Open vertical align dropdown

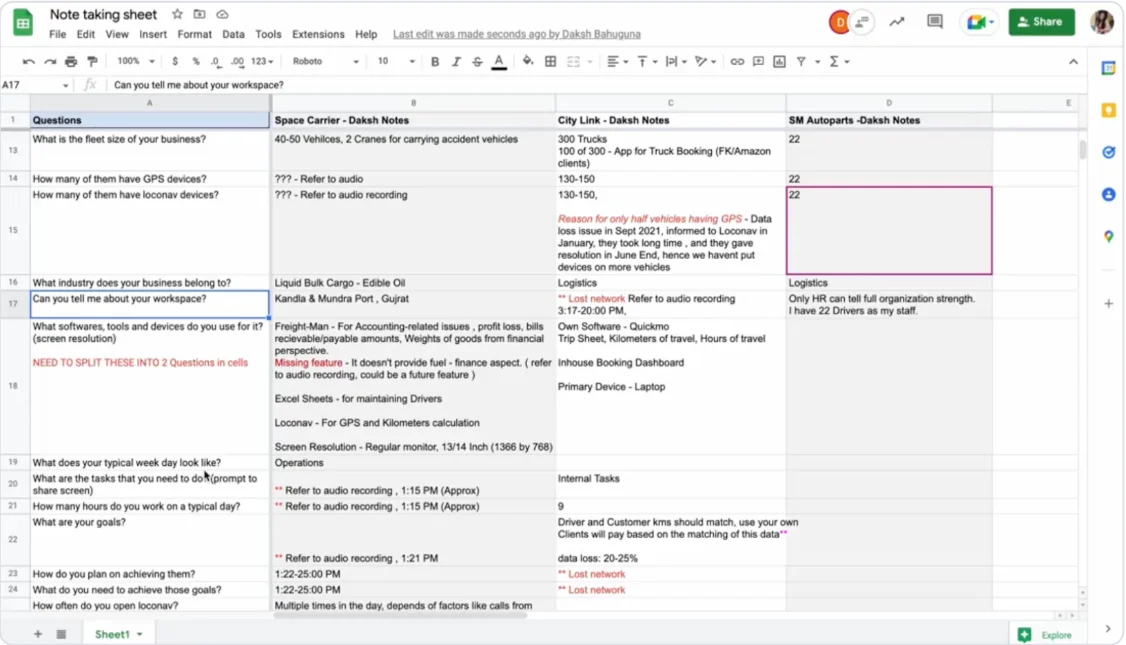click(647, 62)
